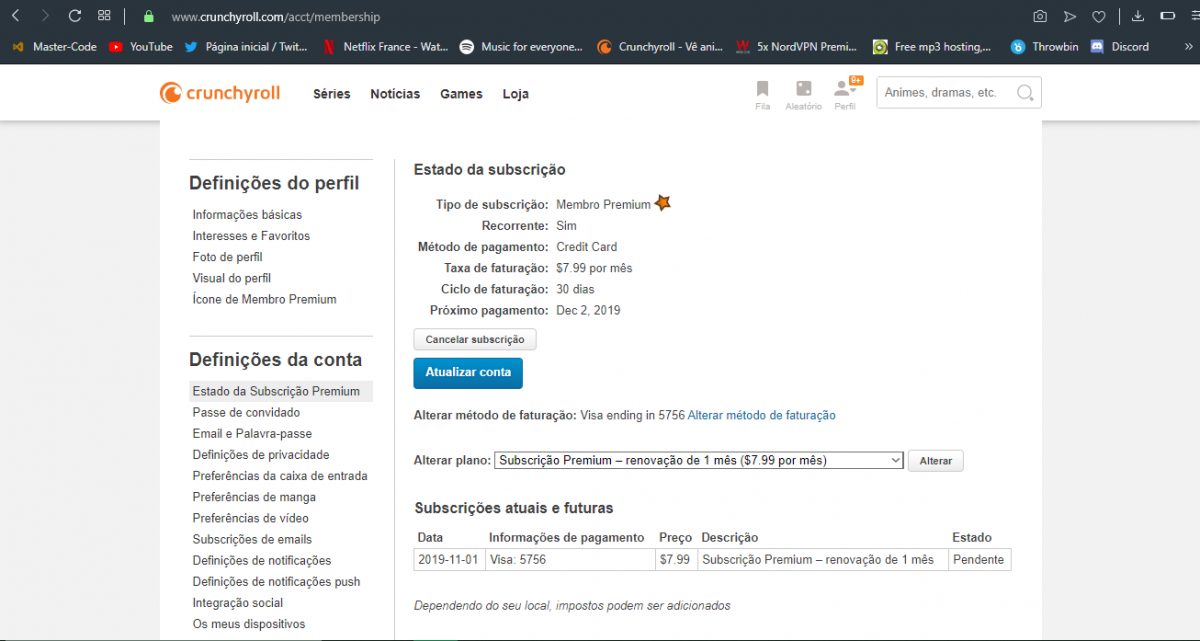Click the Atualizar conta button
The height and width of the screenshot is (641, 1200).
click(x=468, y=373)
